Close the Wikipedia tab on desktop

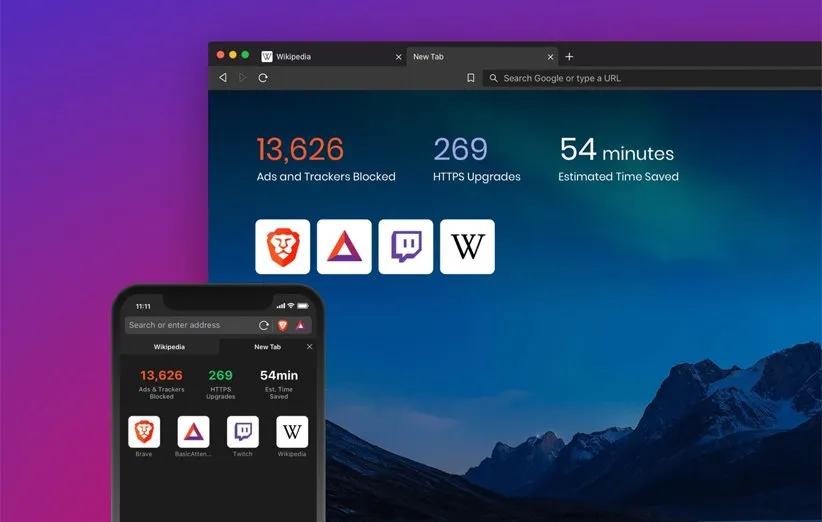tap(398, 57)
